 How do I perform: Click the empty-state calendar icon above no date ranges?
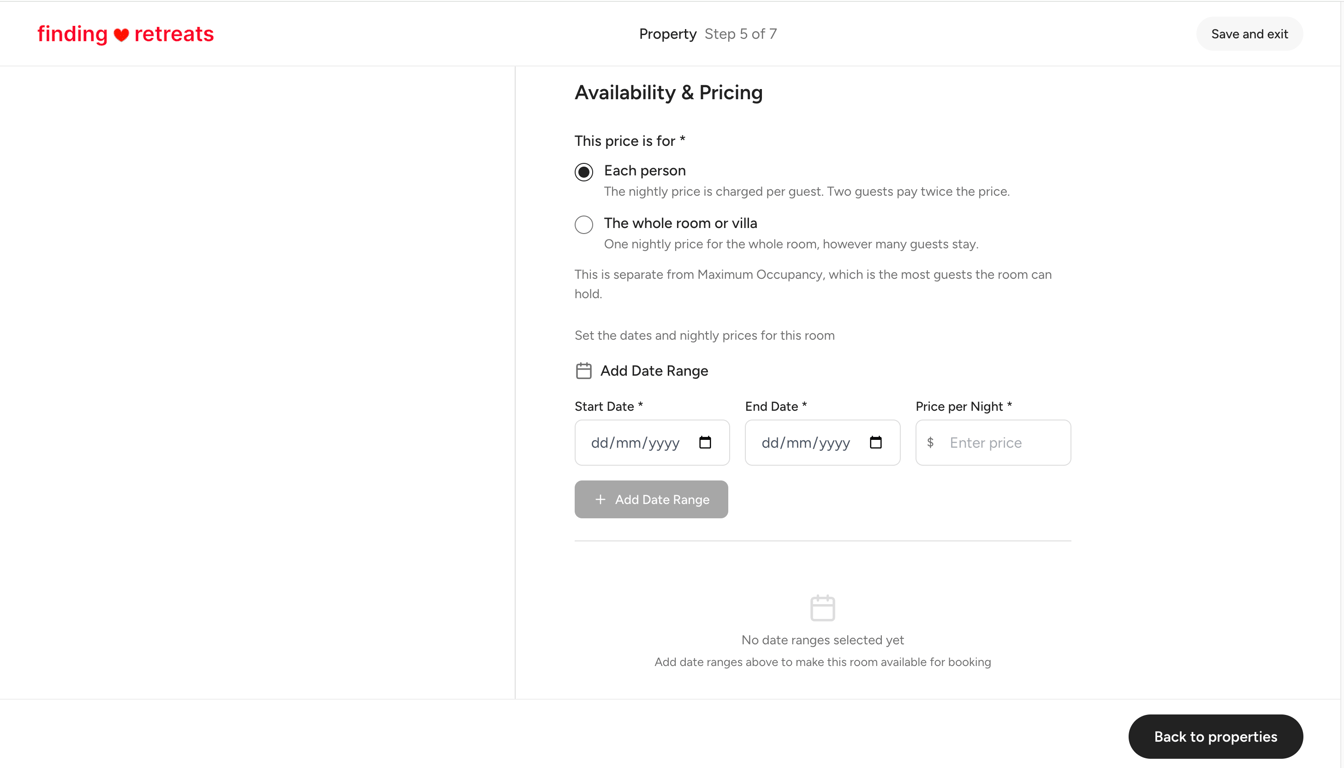click(823, 607)
